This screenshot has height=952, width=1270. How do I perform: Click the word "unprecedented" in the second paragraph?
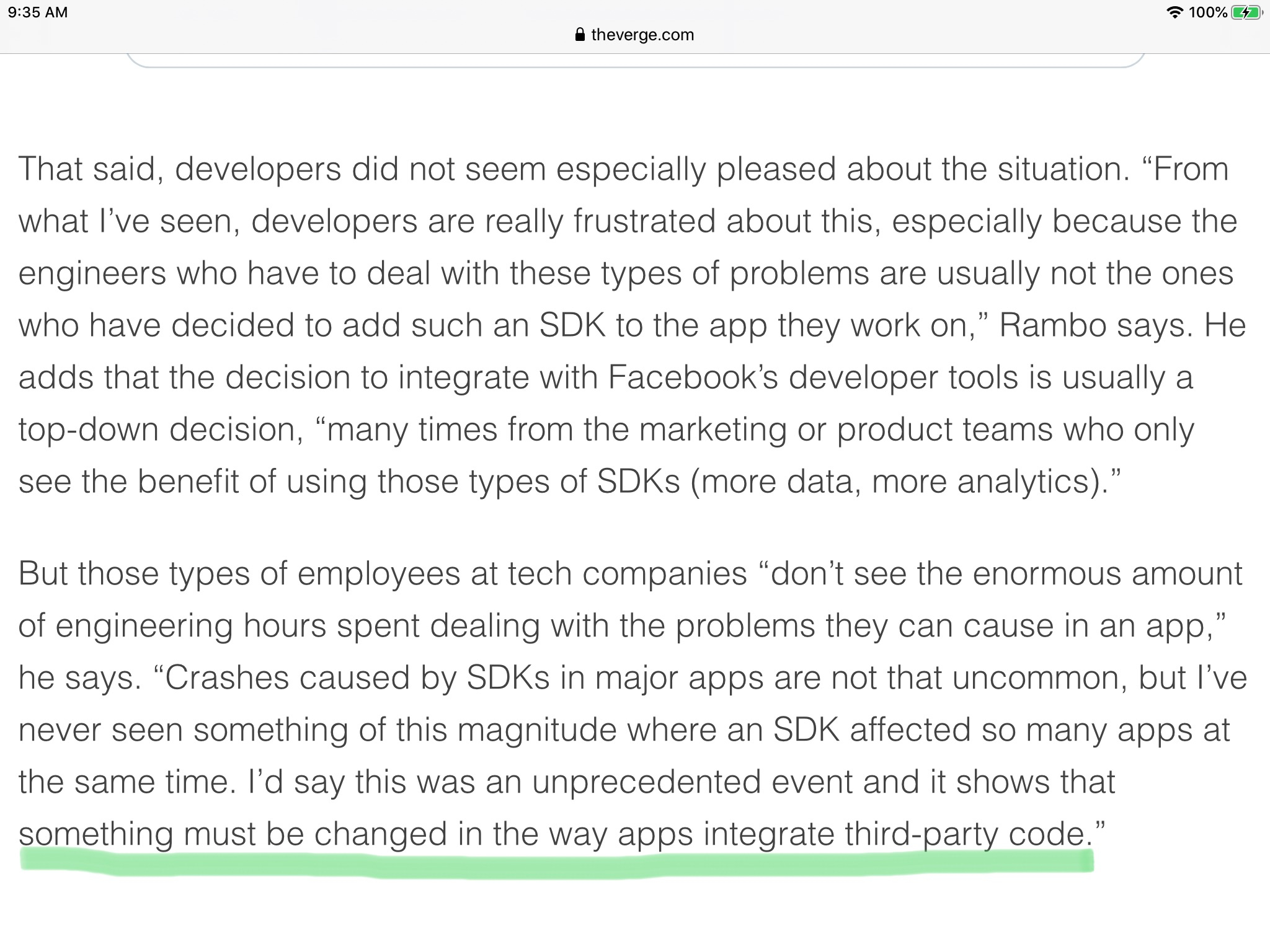646,782
